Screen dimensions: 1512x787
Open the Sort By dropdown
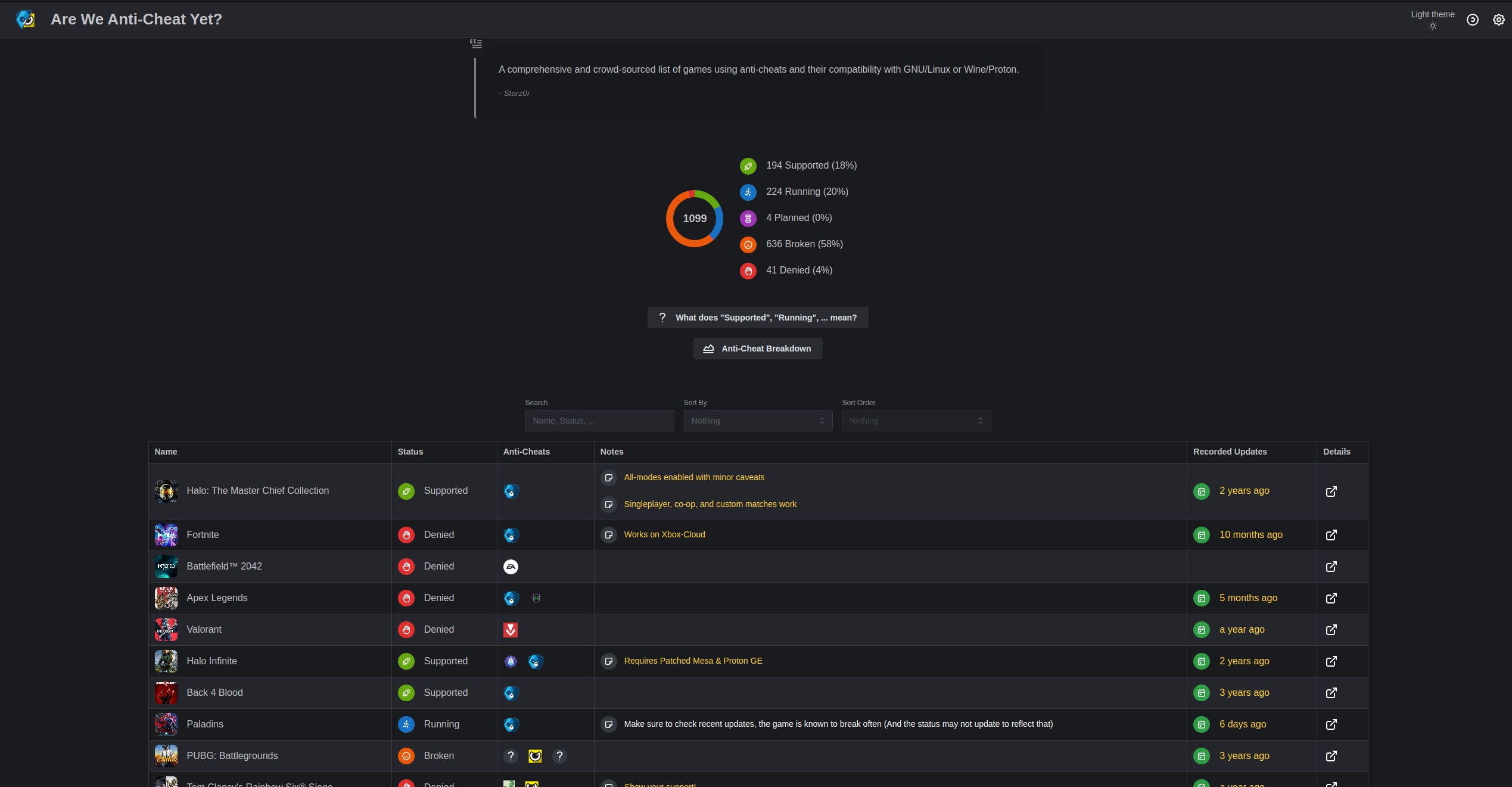point(757,421)
